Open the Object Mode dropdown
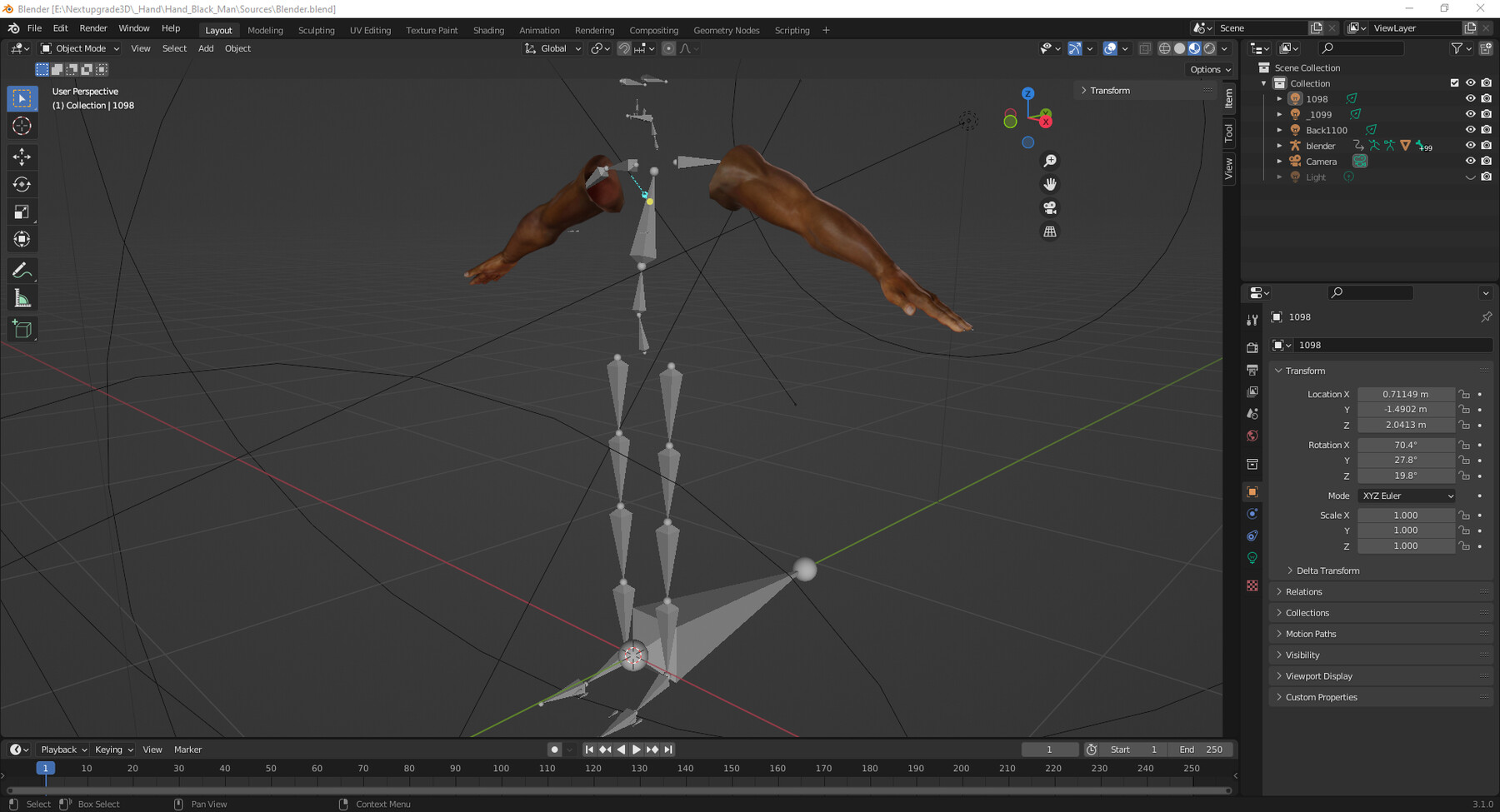 click(80, 48)
